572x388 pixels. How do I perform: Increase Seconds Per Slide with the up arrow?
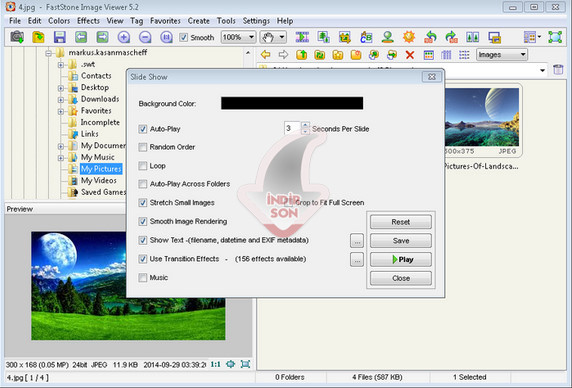point(305,125)
